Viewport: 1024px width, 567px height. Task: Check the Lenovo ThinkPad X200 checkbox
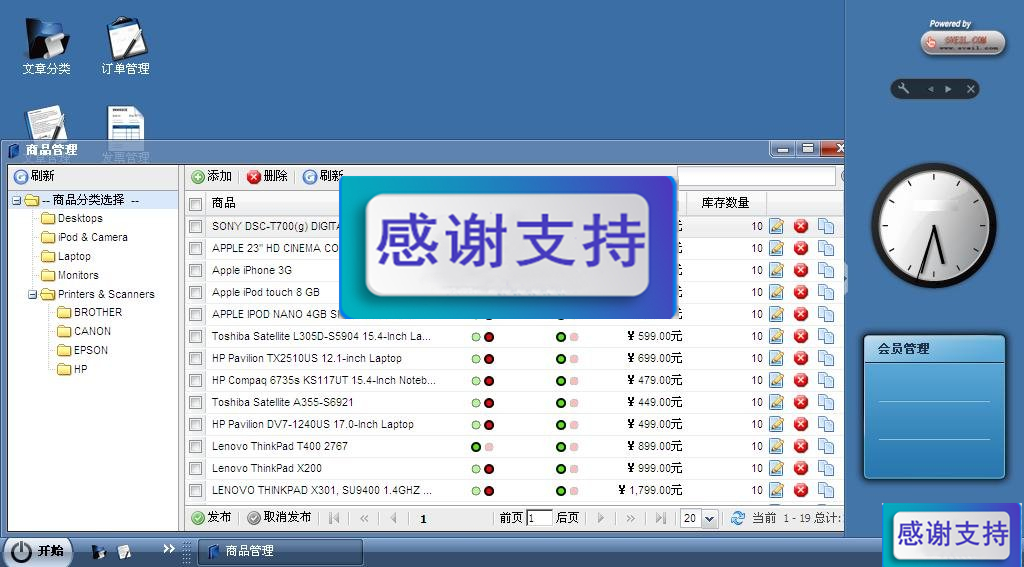(x=195, y=468)
